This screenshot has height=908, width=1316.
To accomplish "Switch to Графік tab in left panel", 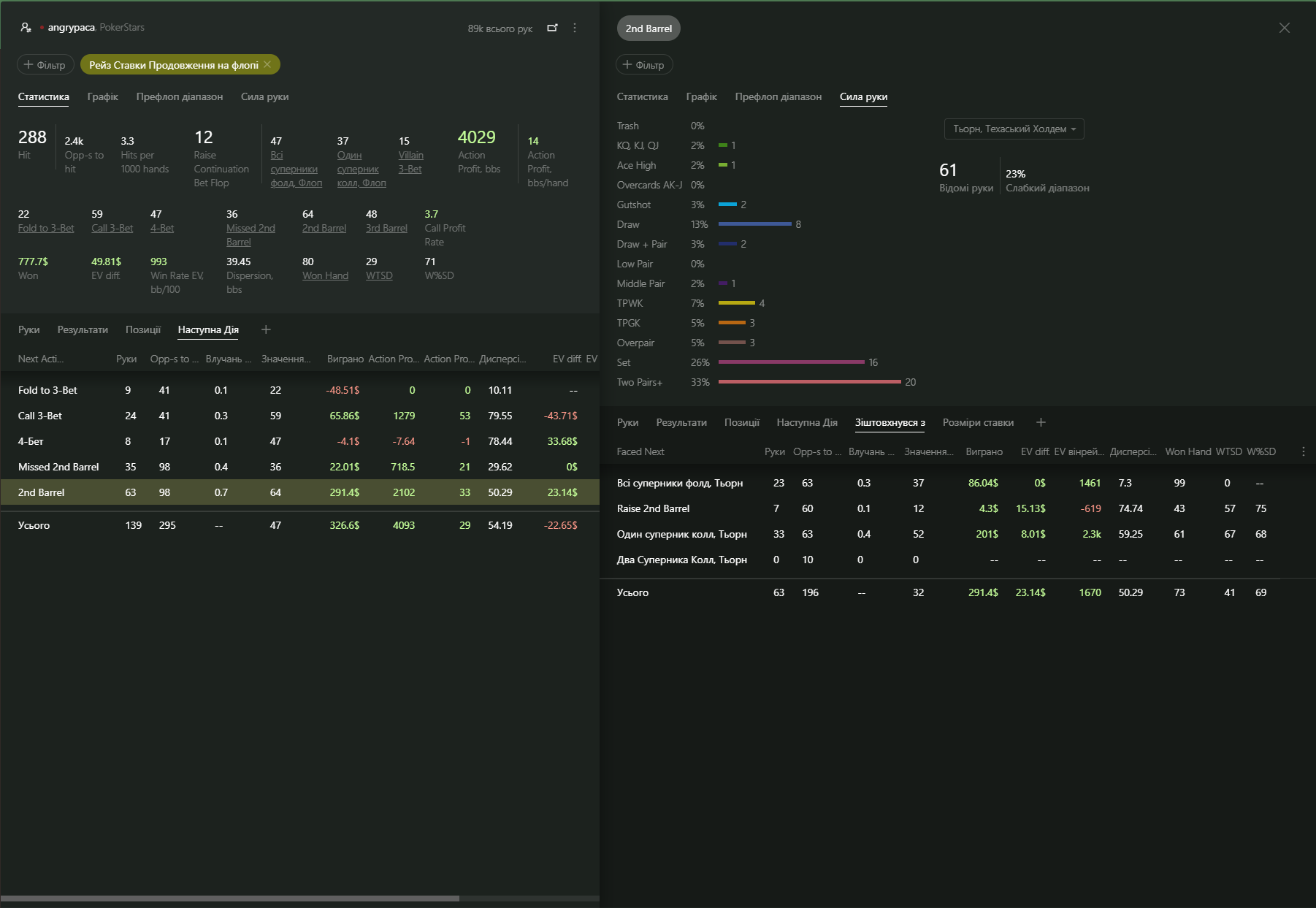I will click(x=102, y=96).
